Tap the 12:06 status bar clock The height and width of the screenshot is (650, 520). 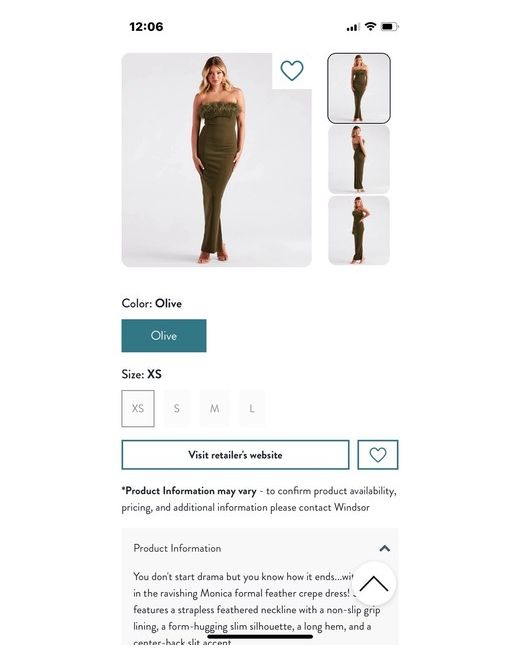click(x=146, y=27)
